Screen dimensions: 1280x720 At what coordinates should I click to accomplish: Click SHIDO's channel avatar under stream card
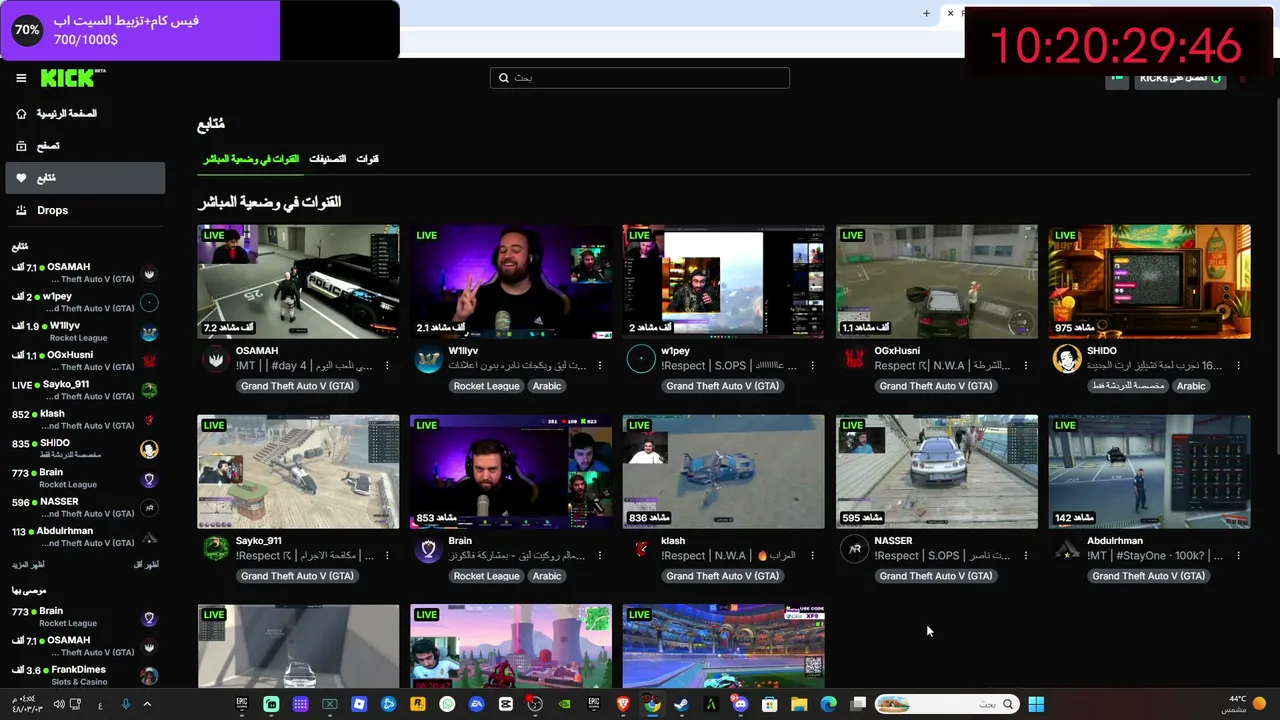click(x=1067, y=359)
